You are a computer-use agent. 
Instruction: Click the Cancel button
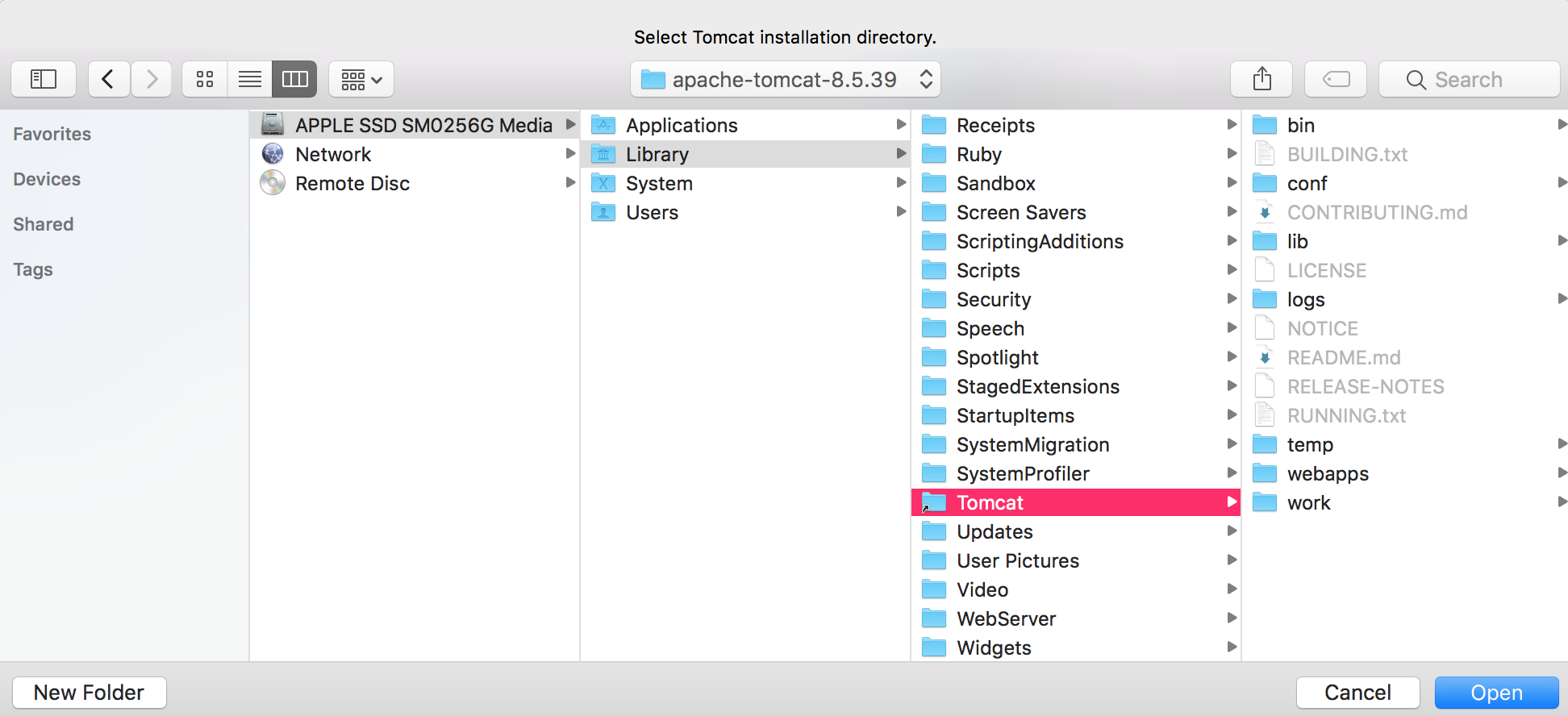(x=1357, y=693)
